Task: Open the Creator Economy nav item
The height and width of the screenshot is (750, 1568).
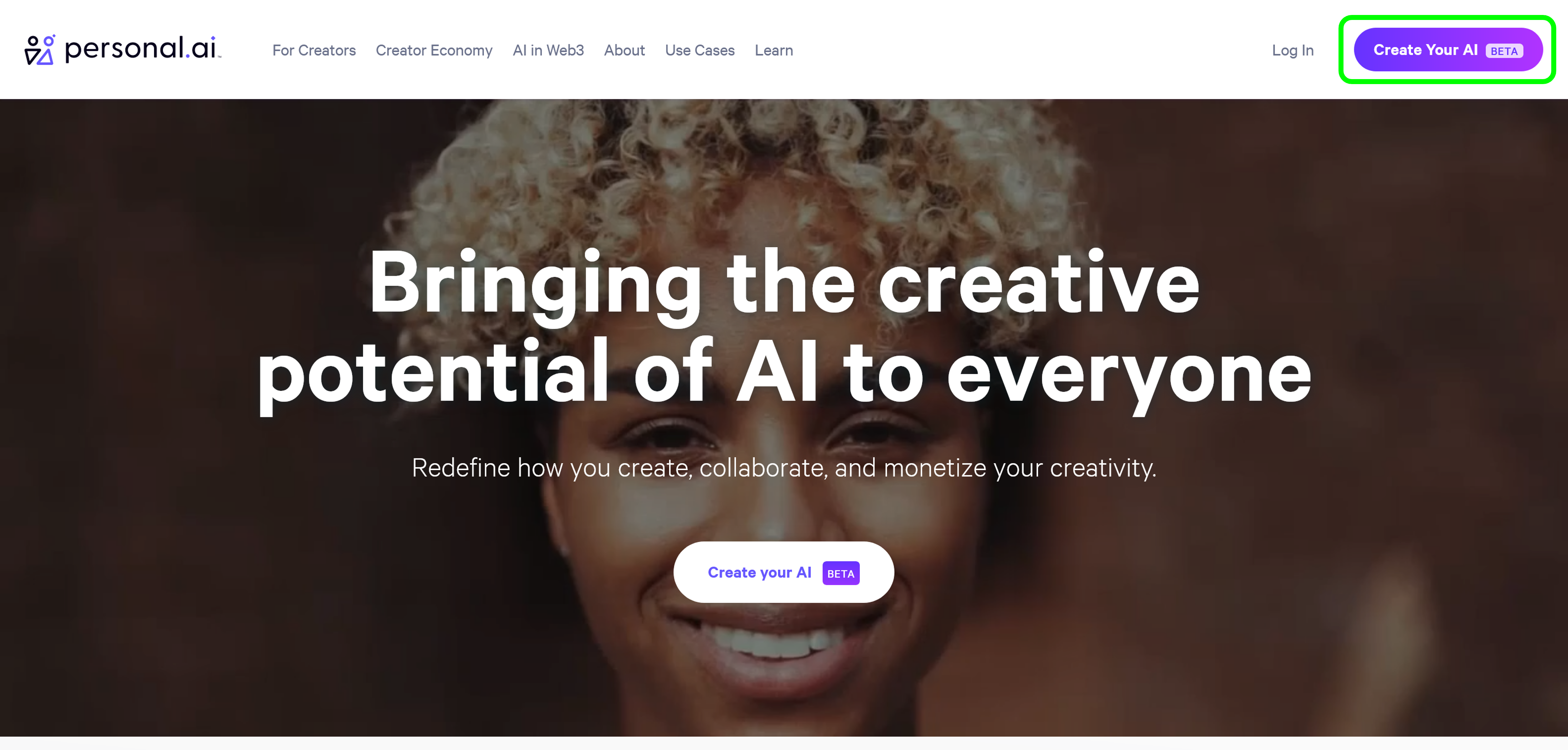Action: pyautogui.click(x=434, y=51)
